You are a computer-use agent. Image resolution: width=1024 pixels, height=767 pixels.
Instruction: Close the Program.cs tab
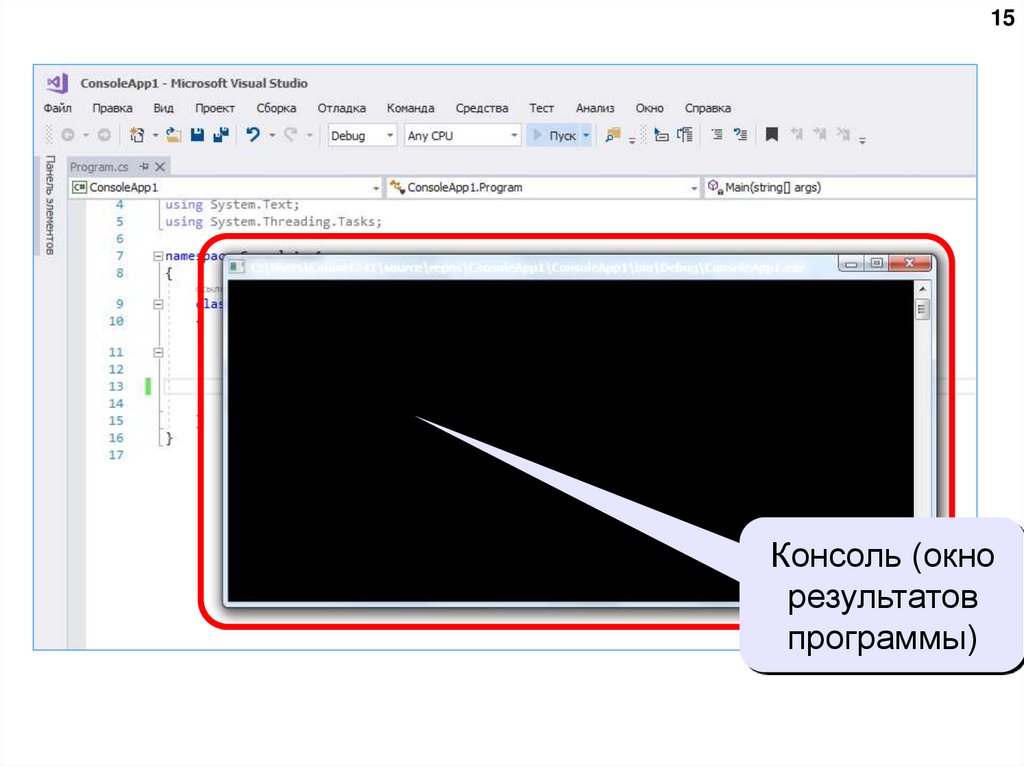(x=159, y=167)
